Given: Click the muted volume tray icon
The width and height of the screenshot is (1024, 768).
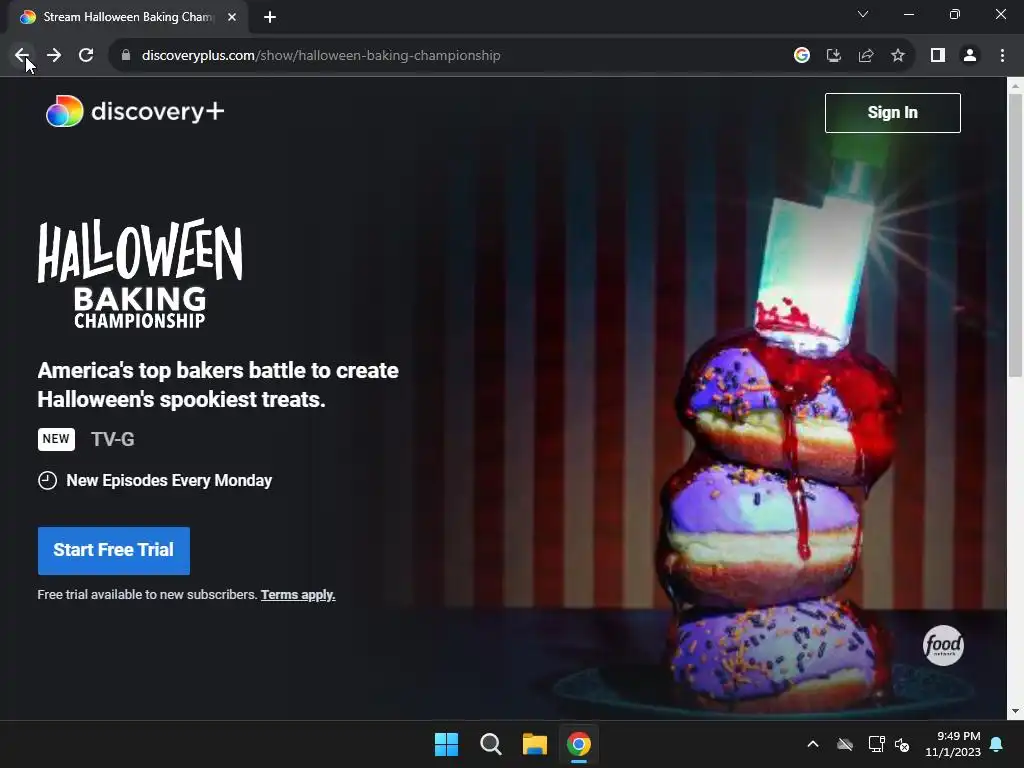Looking at the screenshot, I should (x=902, y=744).
